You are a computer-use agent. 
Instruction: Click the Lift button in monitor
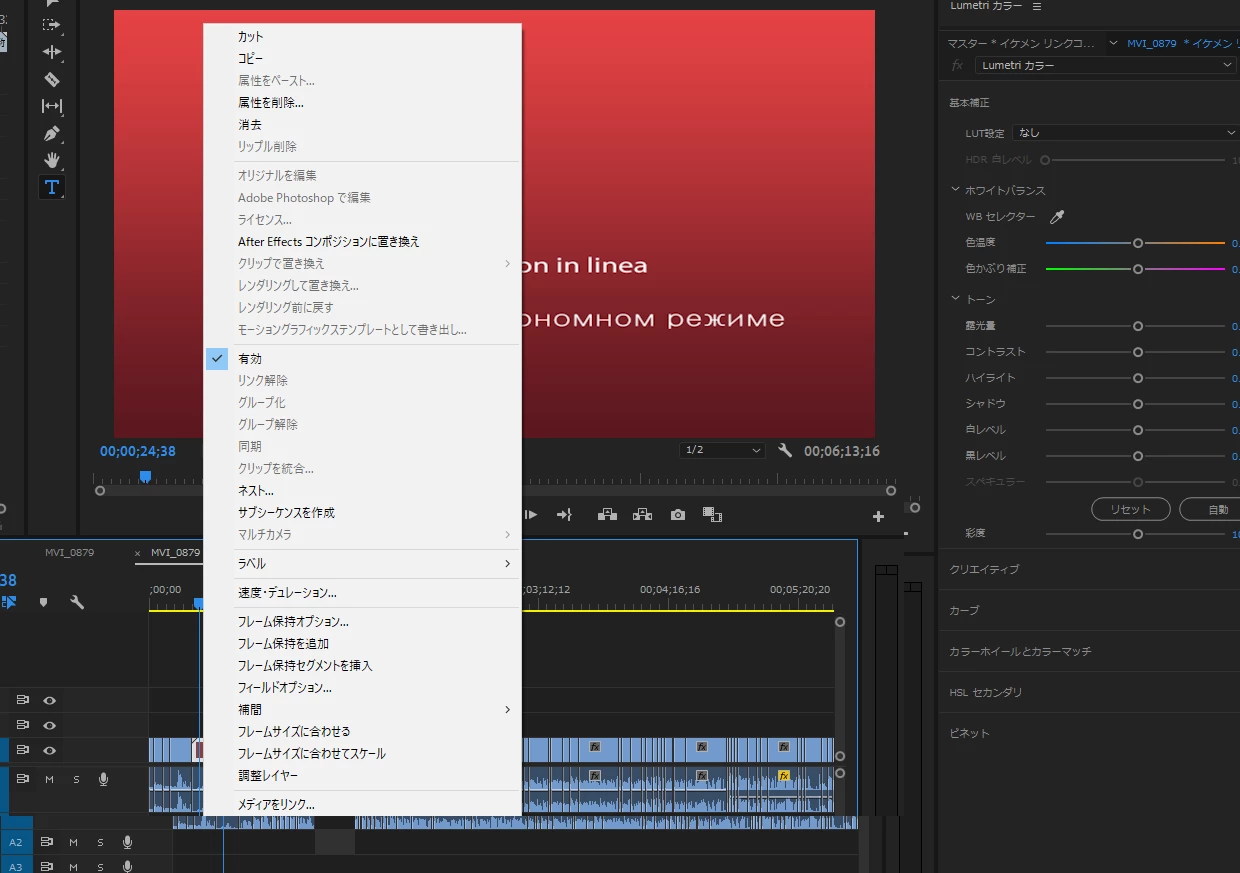[x=607, y=514]
